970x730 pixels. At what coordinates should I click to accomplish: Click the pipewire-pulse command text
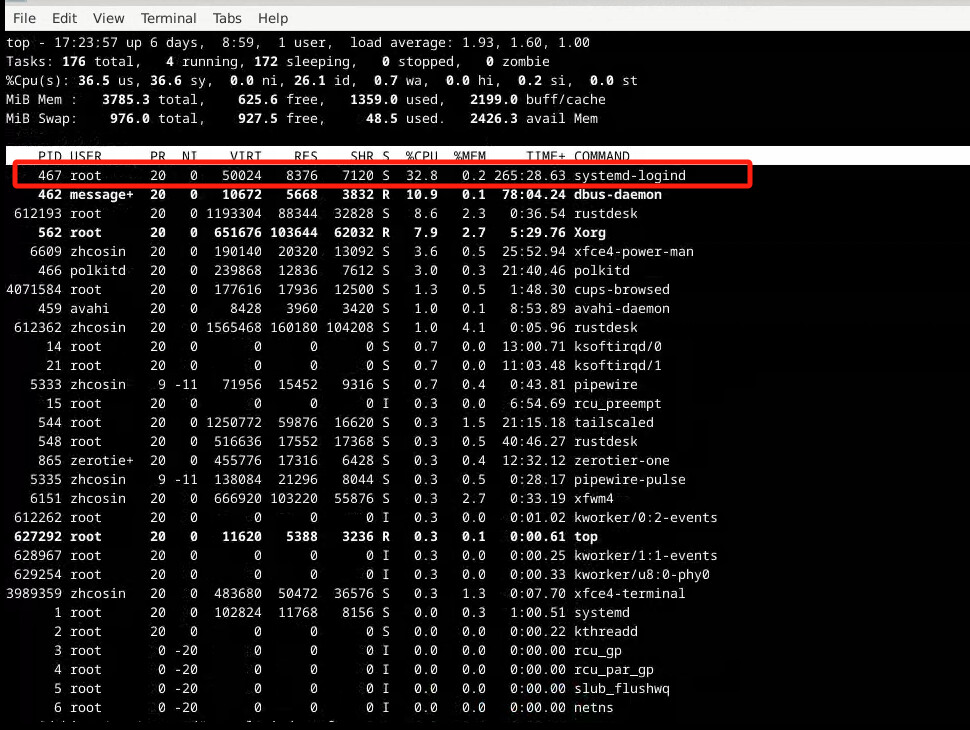tap(630, 479)
